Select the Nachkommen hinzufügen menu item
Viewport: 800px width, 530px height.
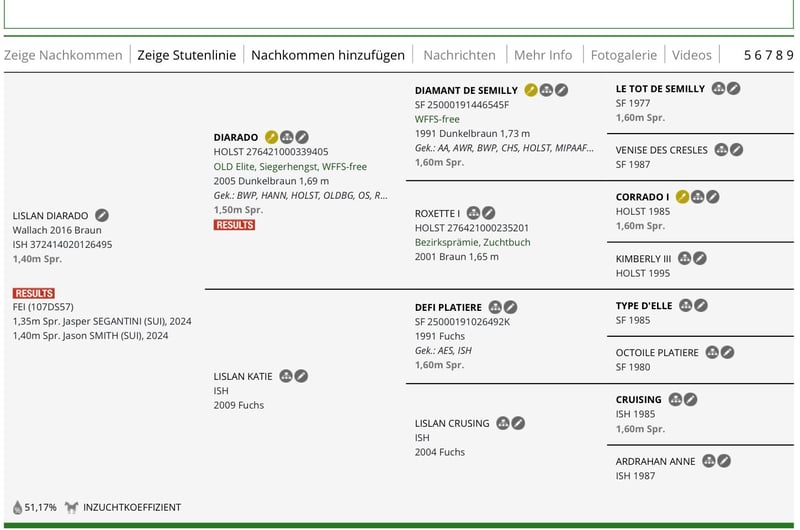pos(328,55)
